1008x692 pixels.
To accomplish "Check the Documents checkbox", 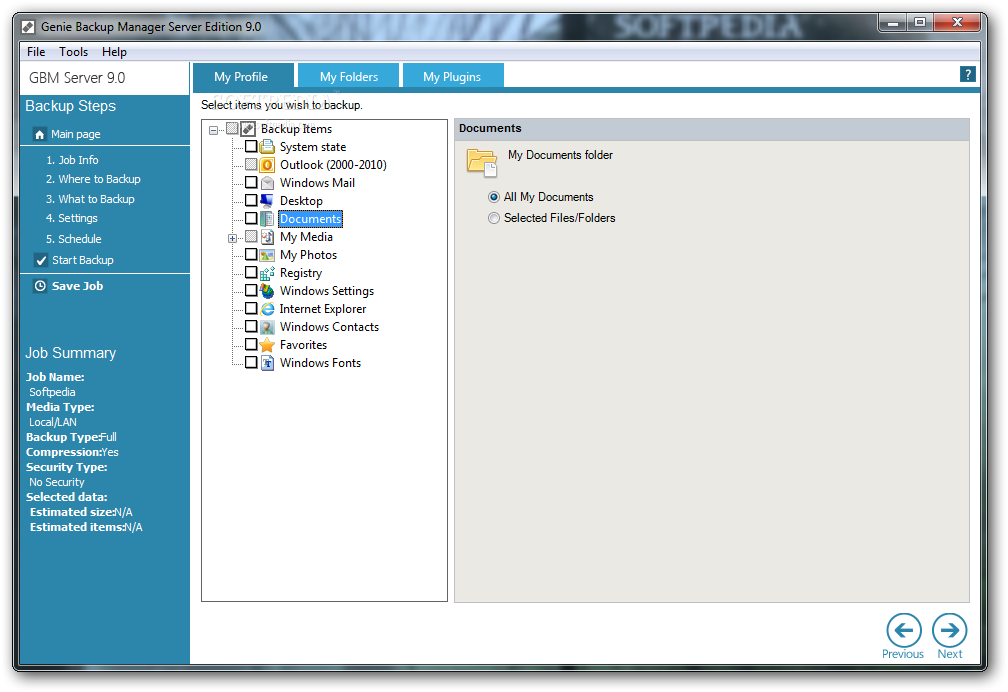I will (x=251, y=219).
